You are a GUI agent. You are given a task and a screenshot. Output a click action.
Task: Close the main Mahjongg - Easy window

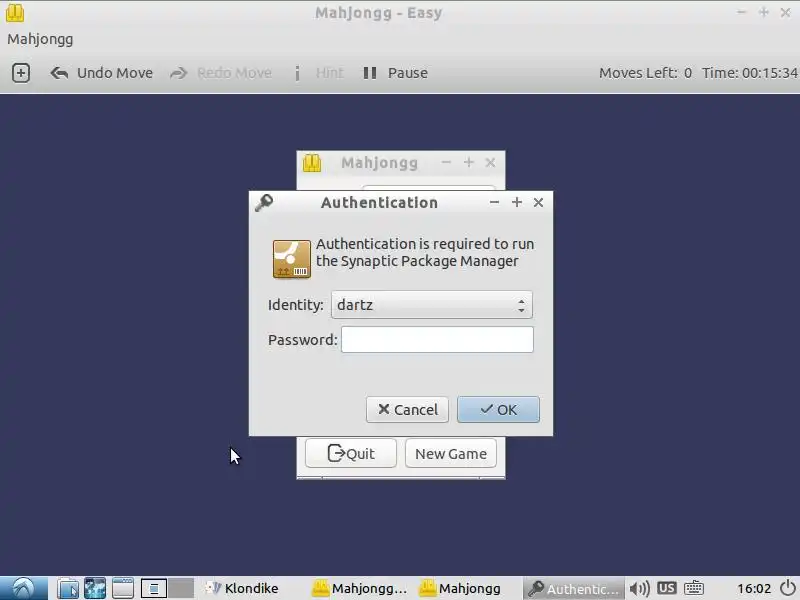coord(785,13)
